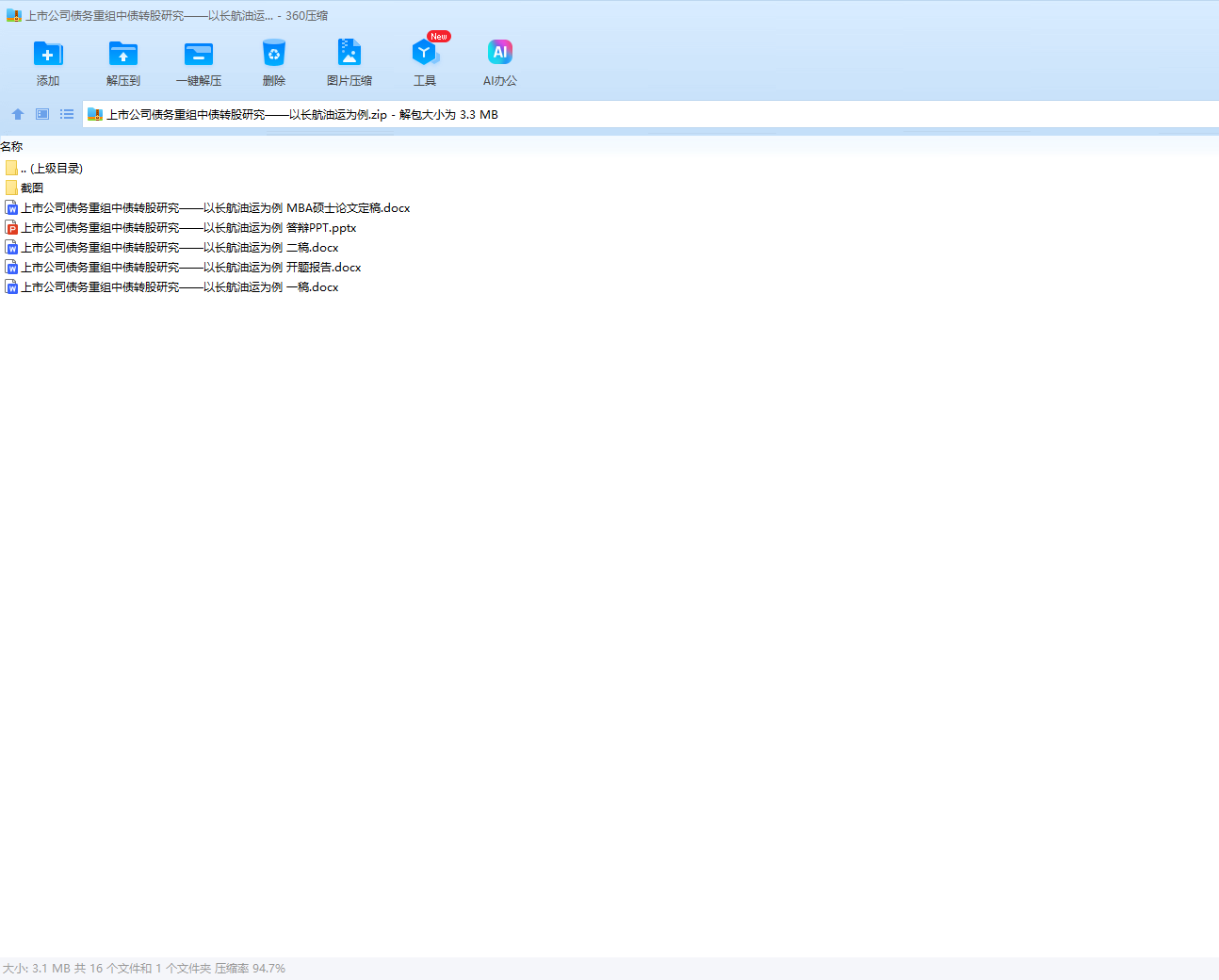
Task: Click the 解压到 (Extract to) icon
Action: click(123, 53)
